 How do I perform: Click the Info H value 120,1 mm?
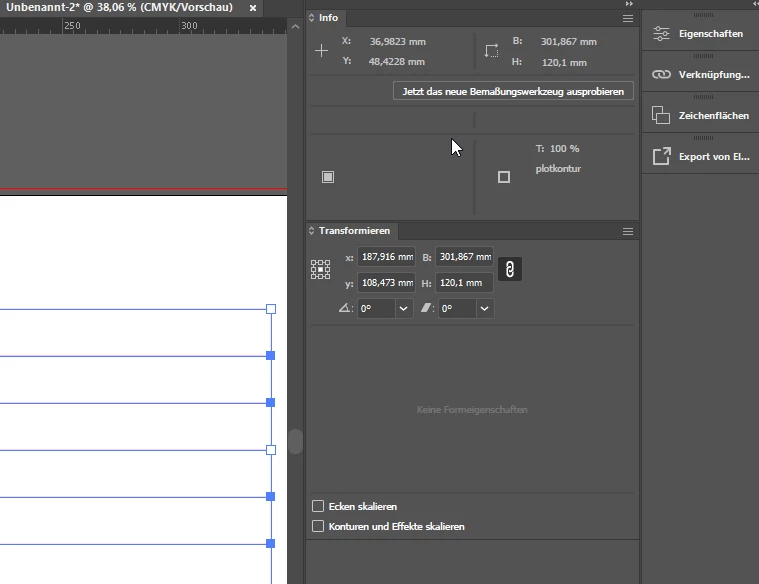coord(564,62)
